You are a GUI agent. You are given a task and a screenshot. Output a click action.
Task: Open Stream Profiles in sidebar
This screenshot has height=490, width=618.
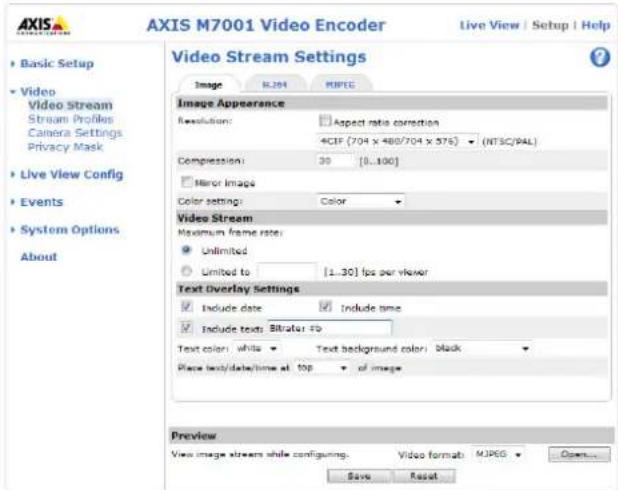[x=71, y=119]
